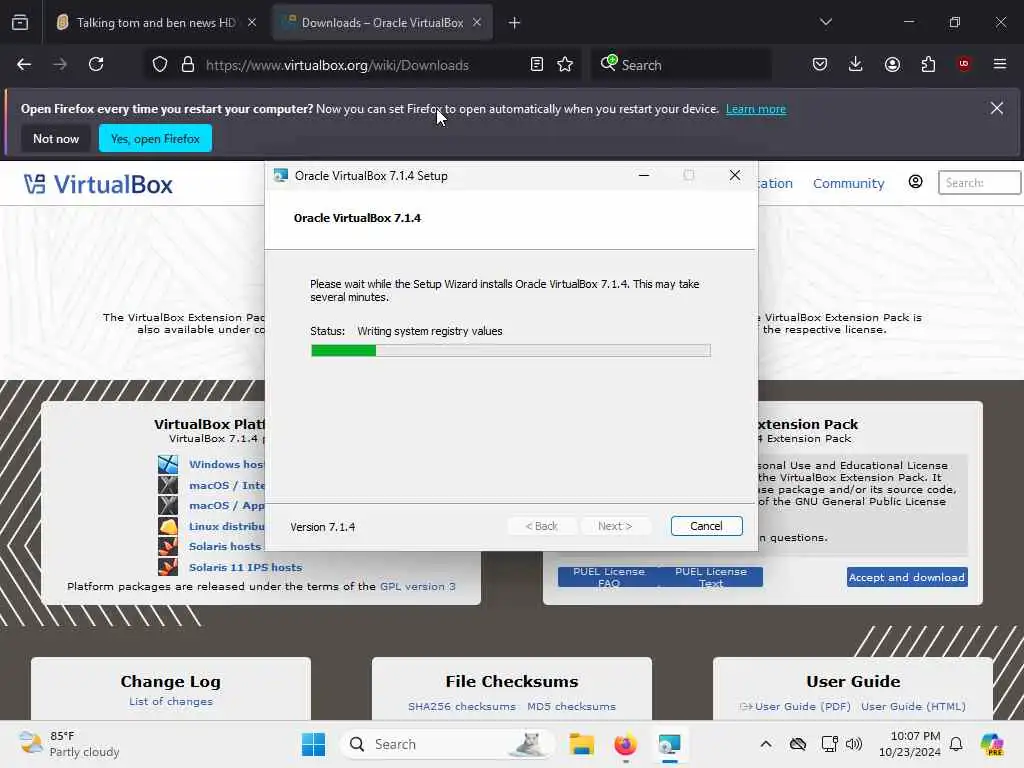Open the Firefox hamburger menu
Image resolution: width=1024 pixels, height=768 pixels.
[x=1000, y=64]
